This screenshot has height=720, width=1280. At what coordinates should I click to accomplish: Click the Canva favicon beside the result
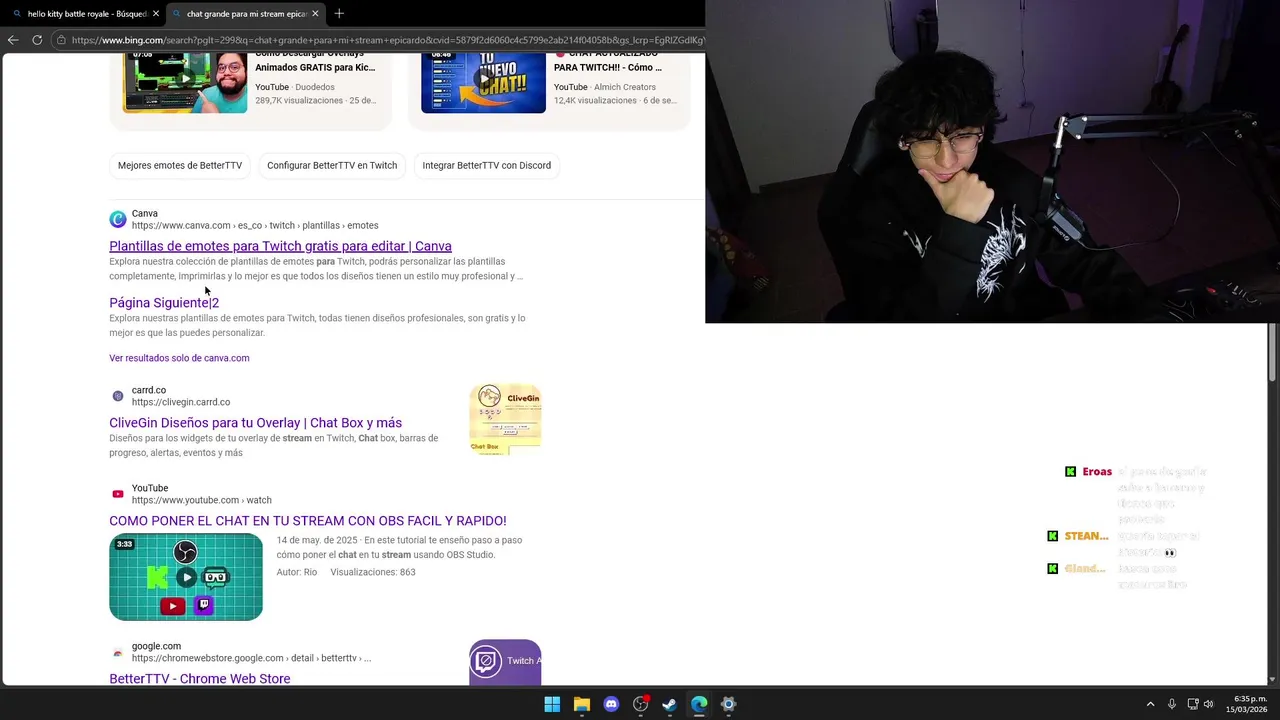118,219
